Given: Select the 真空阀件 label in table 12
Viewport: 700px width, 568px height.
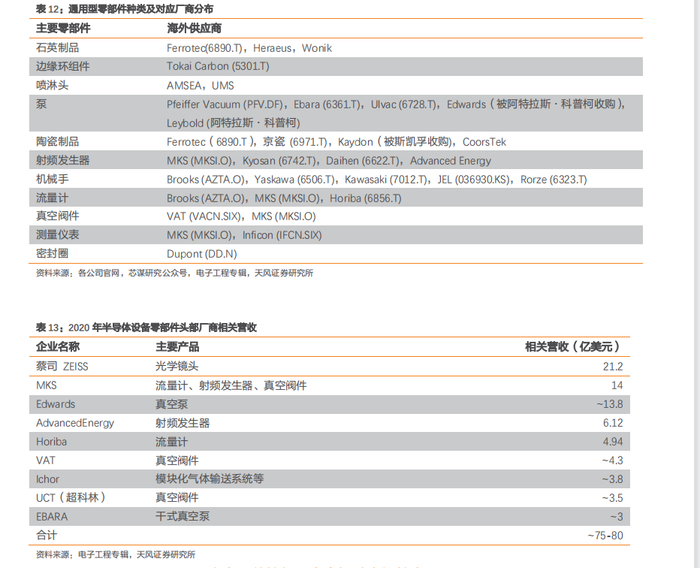Looking at the screenshot, I should tap(57, 216).
